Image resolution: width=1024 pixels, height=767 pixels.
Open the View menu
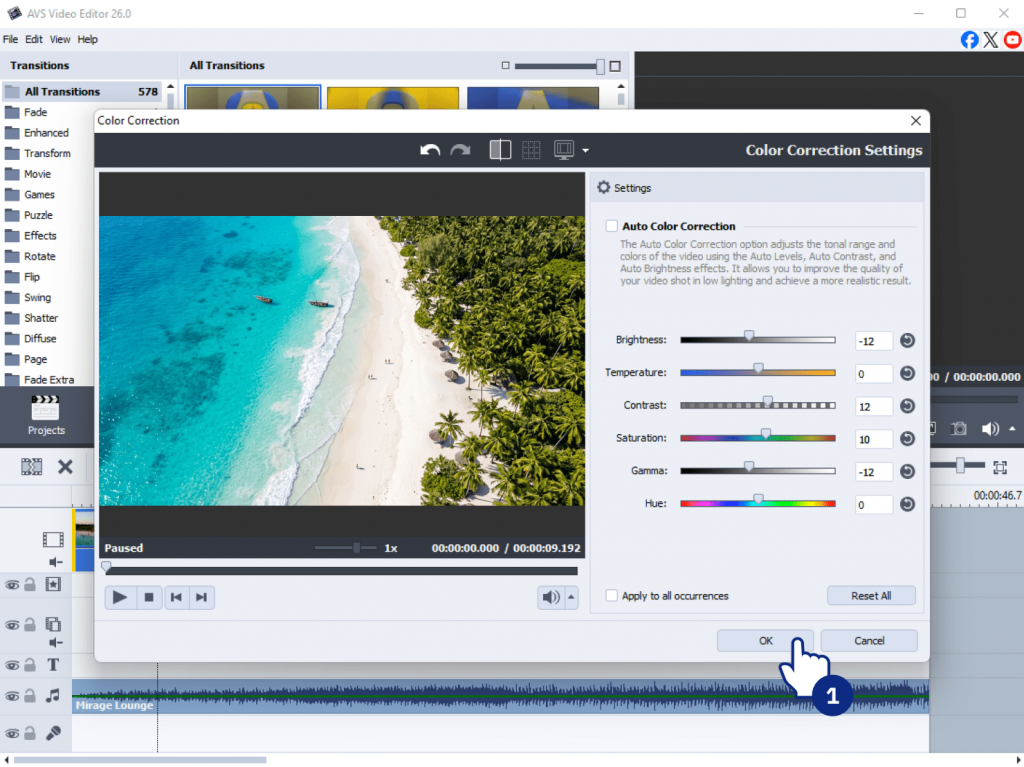tap(60, 39)
